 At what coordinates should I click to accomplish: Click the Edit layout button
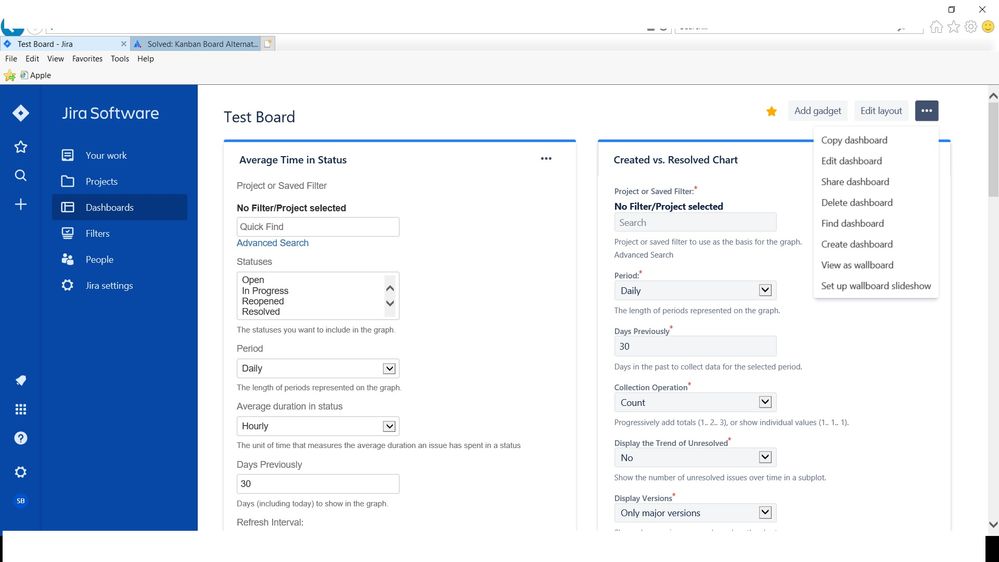(x=881, y=111)
